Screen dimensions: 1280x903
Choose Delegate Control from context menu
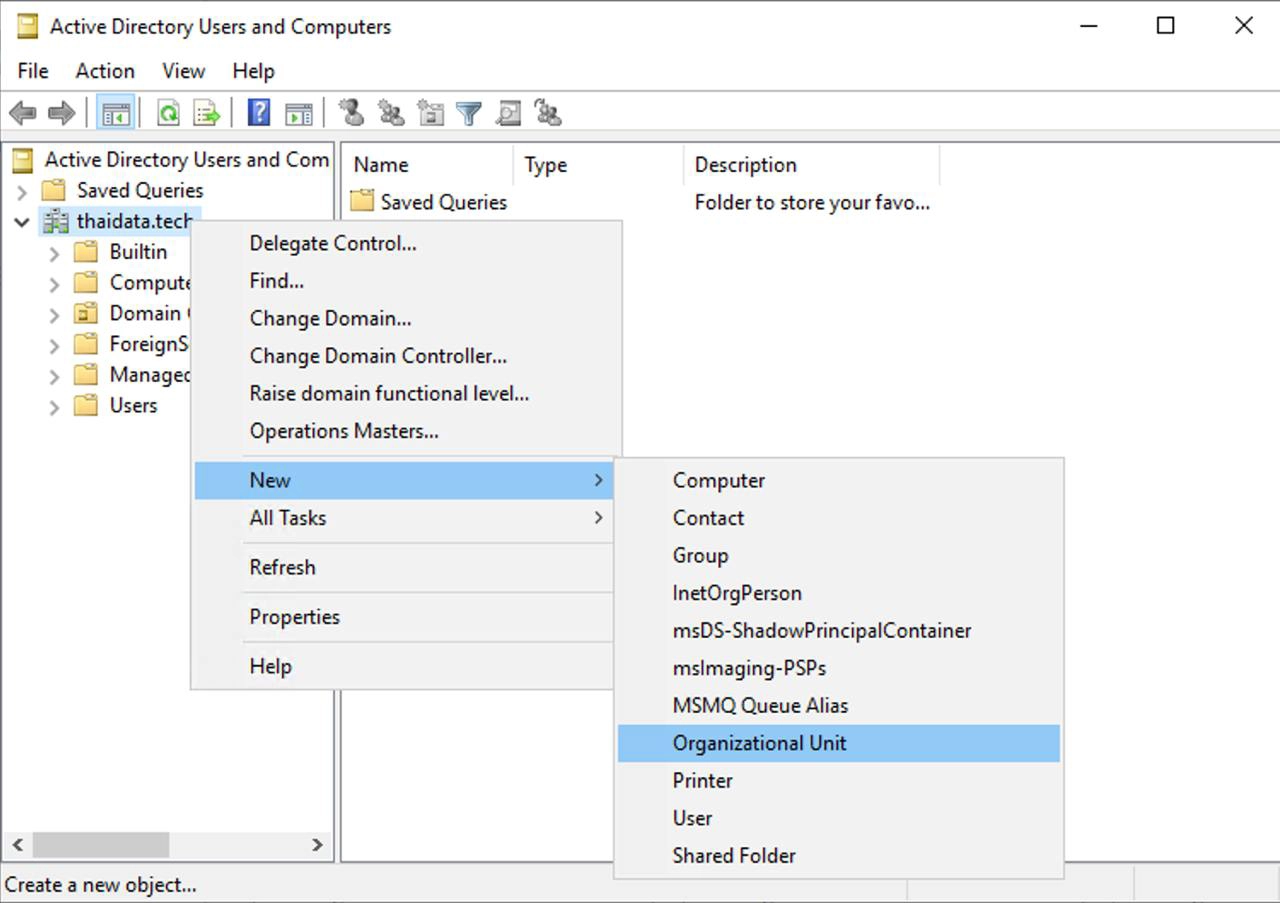(407, 243)
